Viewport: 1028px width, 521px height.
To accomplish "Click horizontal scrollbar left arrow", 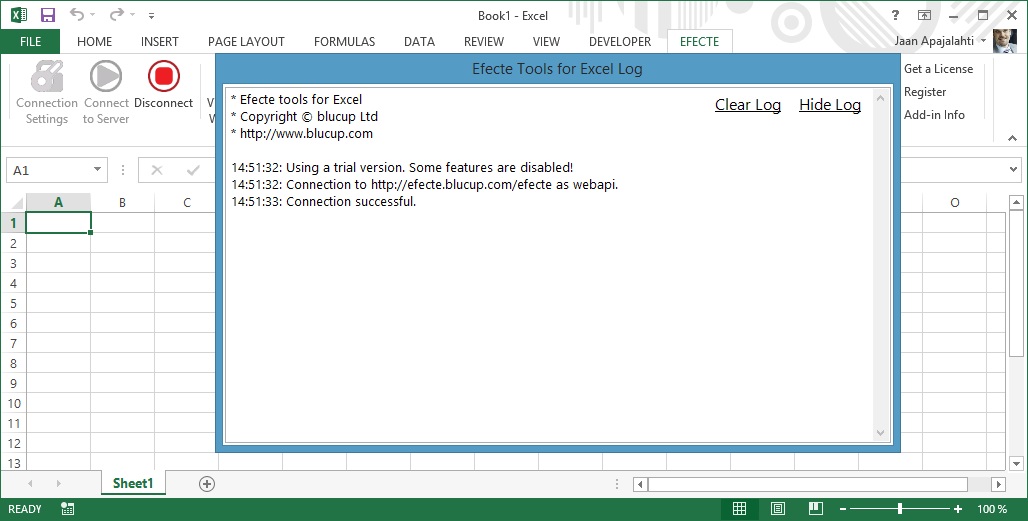I will click(x=640, y=485).
